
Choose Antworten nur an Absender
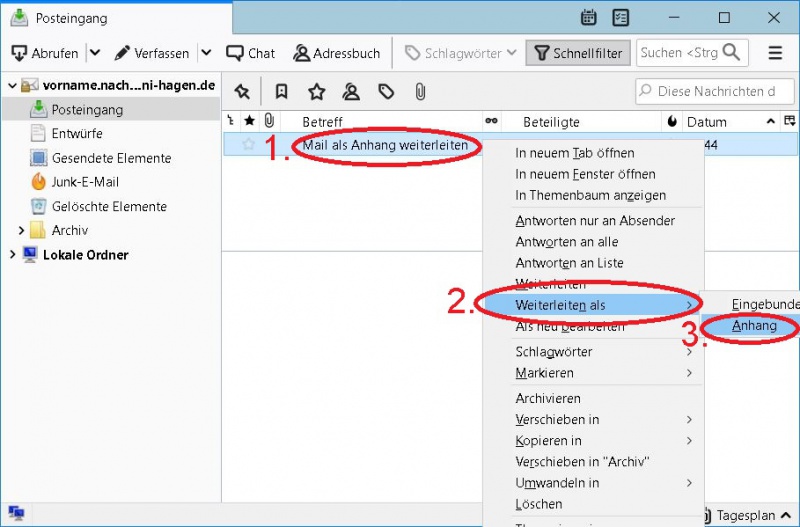click(595, 221)
